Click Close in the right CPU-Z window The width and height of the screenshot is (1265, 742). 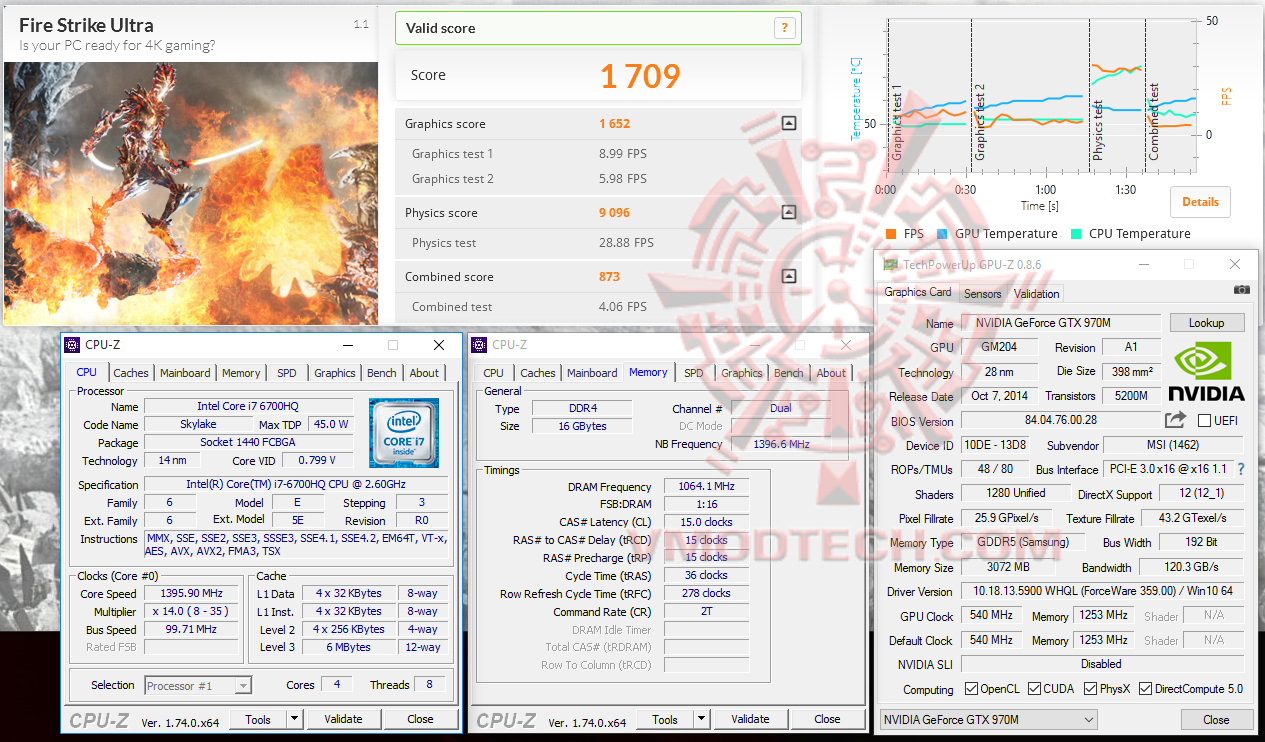coord(827,719)
